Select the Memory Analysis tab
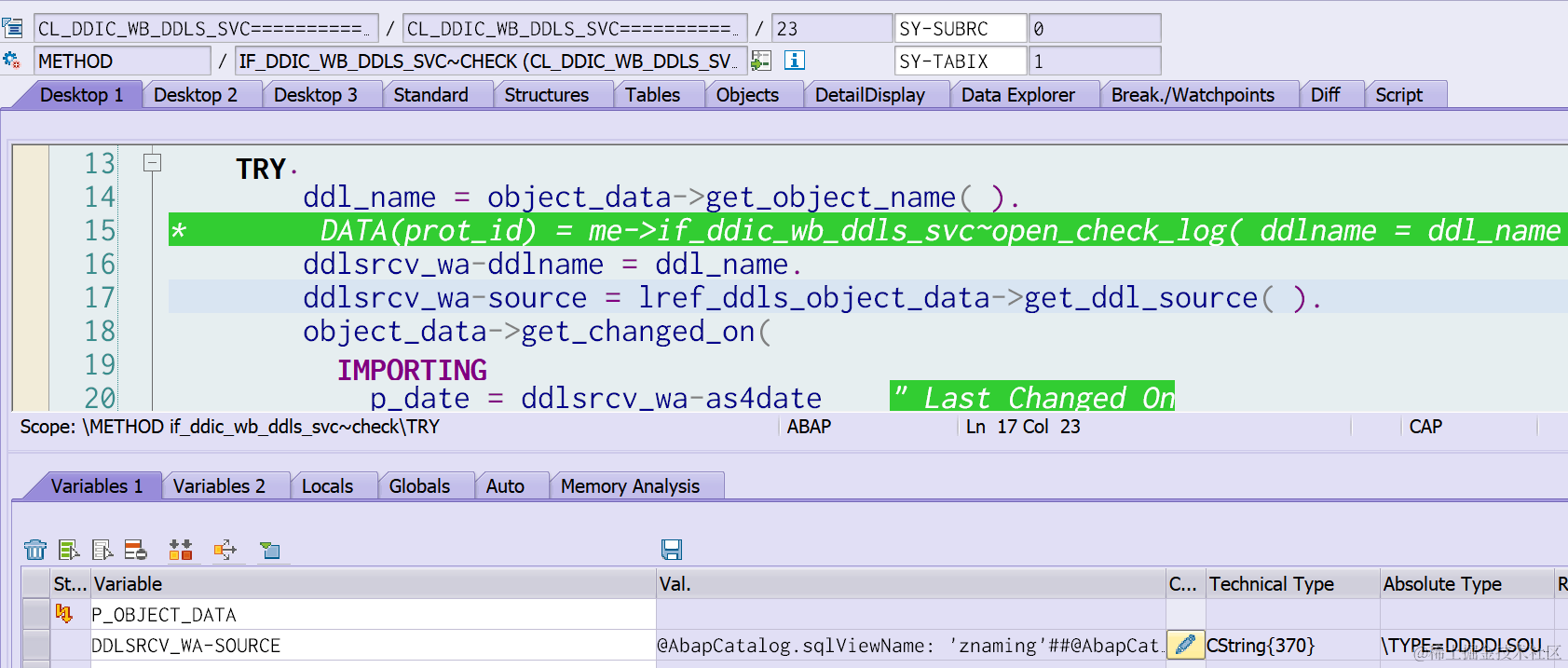Screen dimensions: 1568x668 631,486
